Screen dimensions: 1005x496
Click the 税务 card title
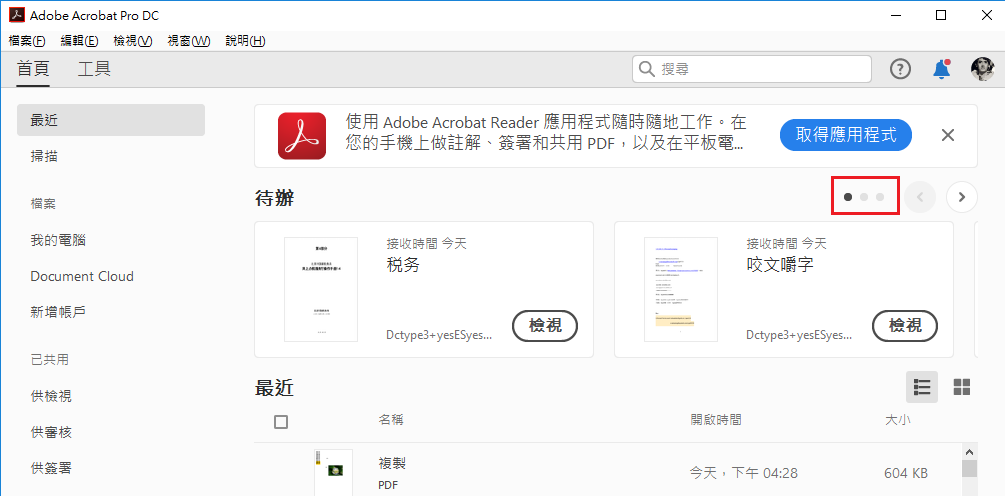click(x=403, y=265)
